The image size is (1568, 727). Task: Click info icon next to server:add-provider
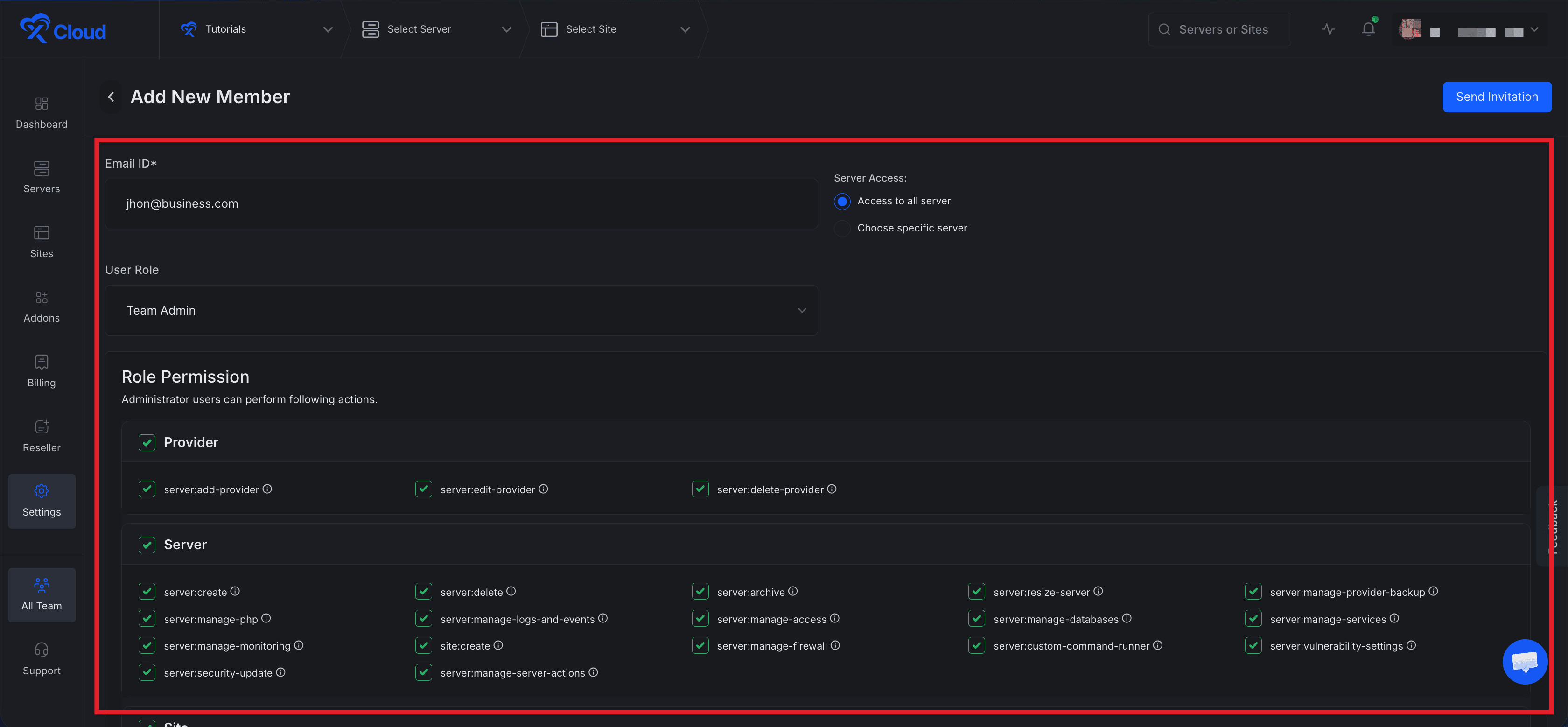pyautogui.click(x=267, y=489)
